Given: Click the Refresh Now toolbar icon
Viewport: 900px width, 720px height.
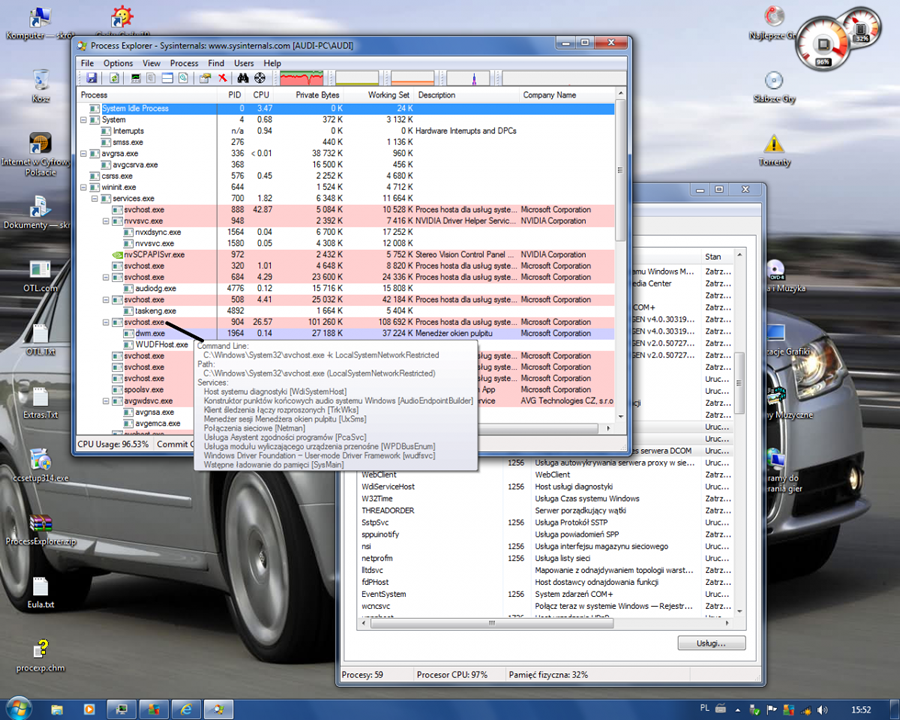Looking at the screenshot, I should pos(114,78).
